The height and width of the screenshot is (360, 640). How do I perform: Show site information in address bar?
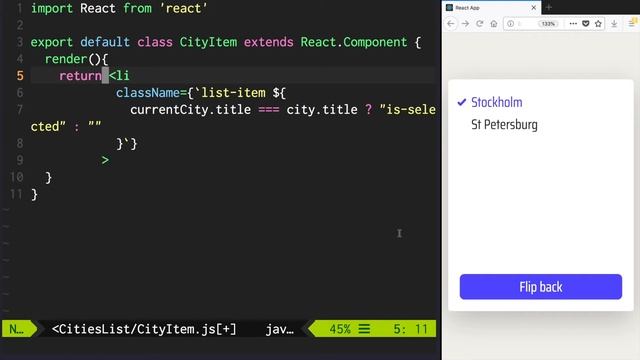tap(510, 24)
